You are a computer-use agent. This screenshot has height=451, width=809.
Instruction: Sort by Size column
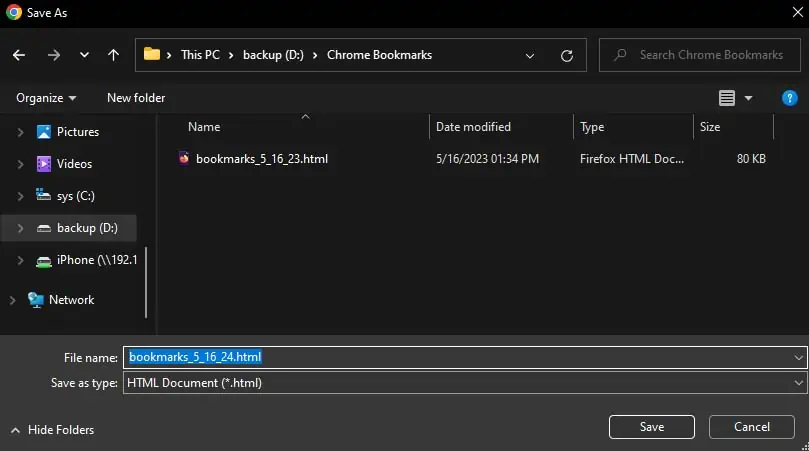point(710,127)
